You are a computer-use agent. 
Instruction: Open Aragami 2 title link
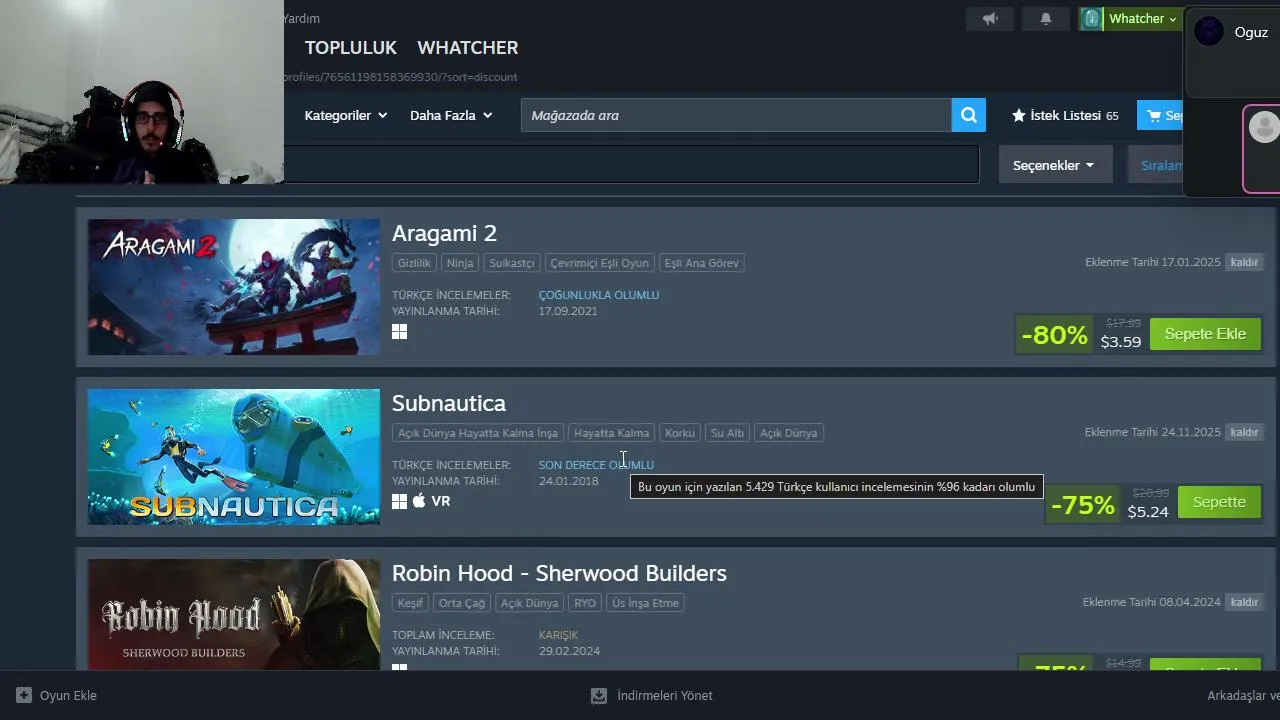click(444, 233)
